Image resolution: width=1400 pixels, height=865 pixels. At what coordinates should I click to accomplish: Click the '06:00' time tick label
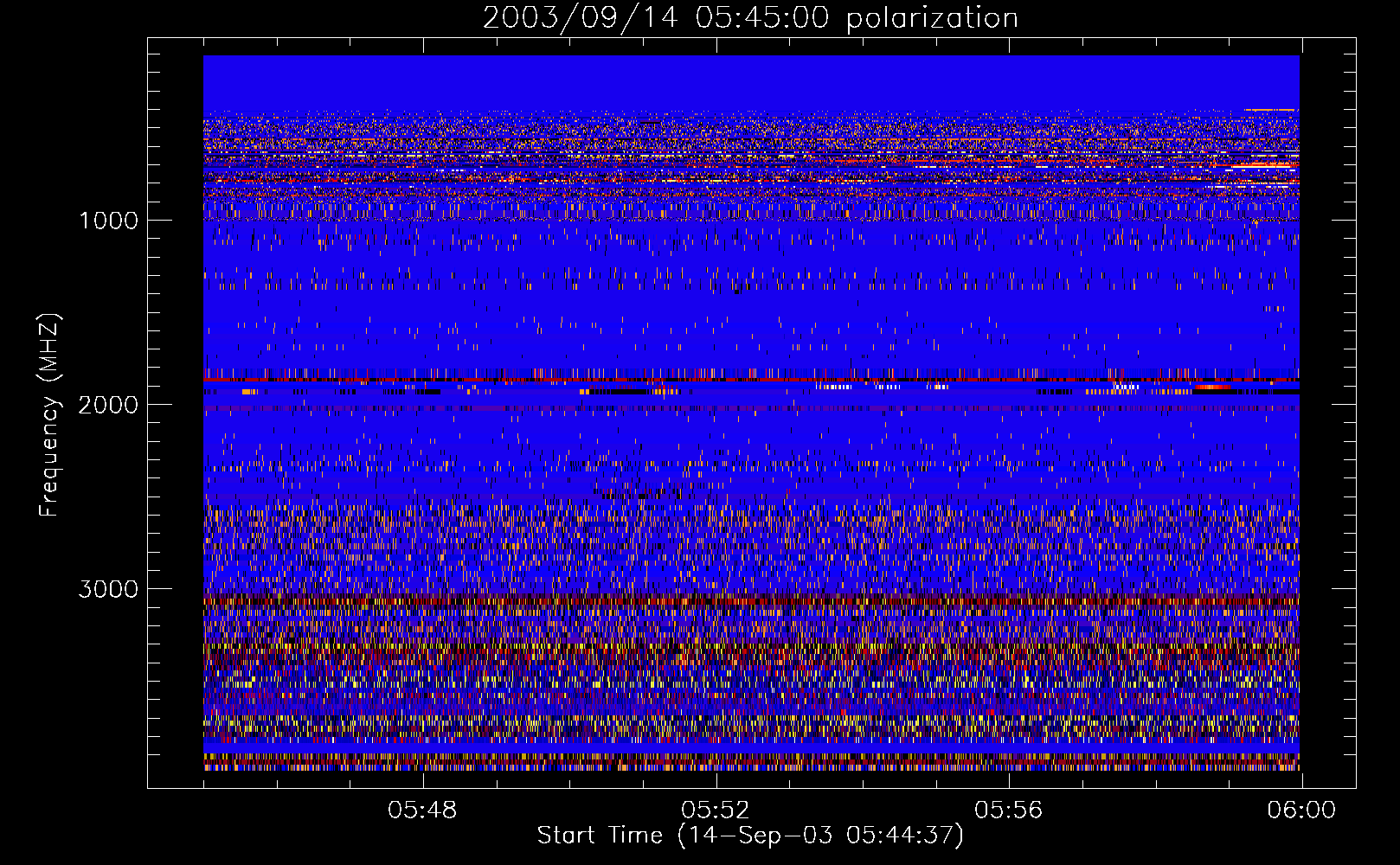[1301, 811]
